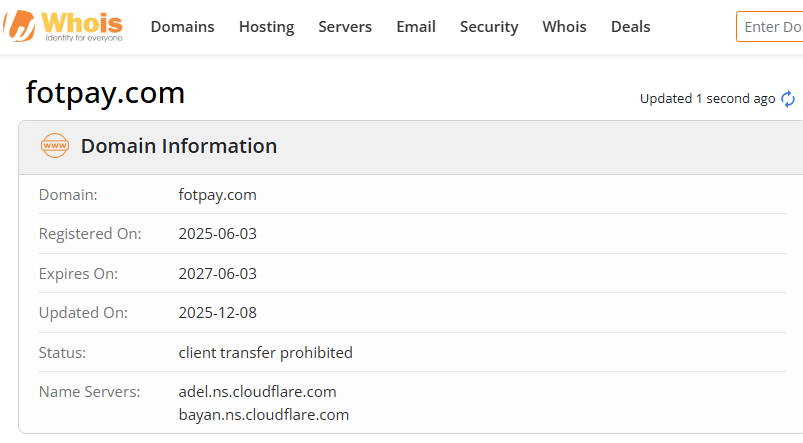Open the Servers menu

click(345, 27)
